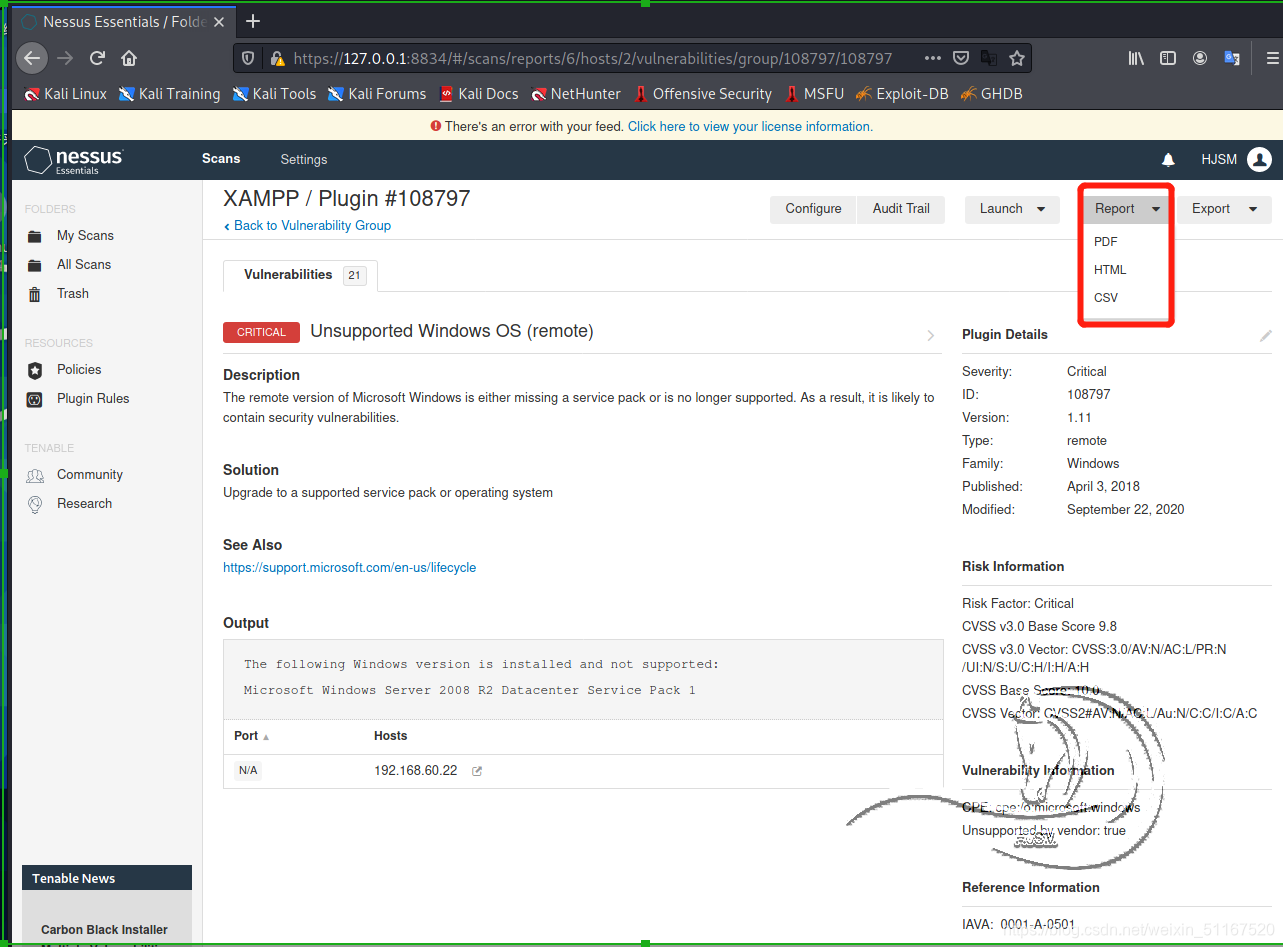Open Firefox hamburger menu
Screen dimensions: 1284x948
click(x=1273, y=58)
